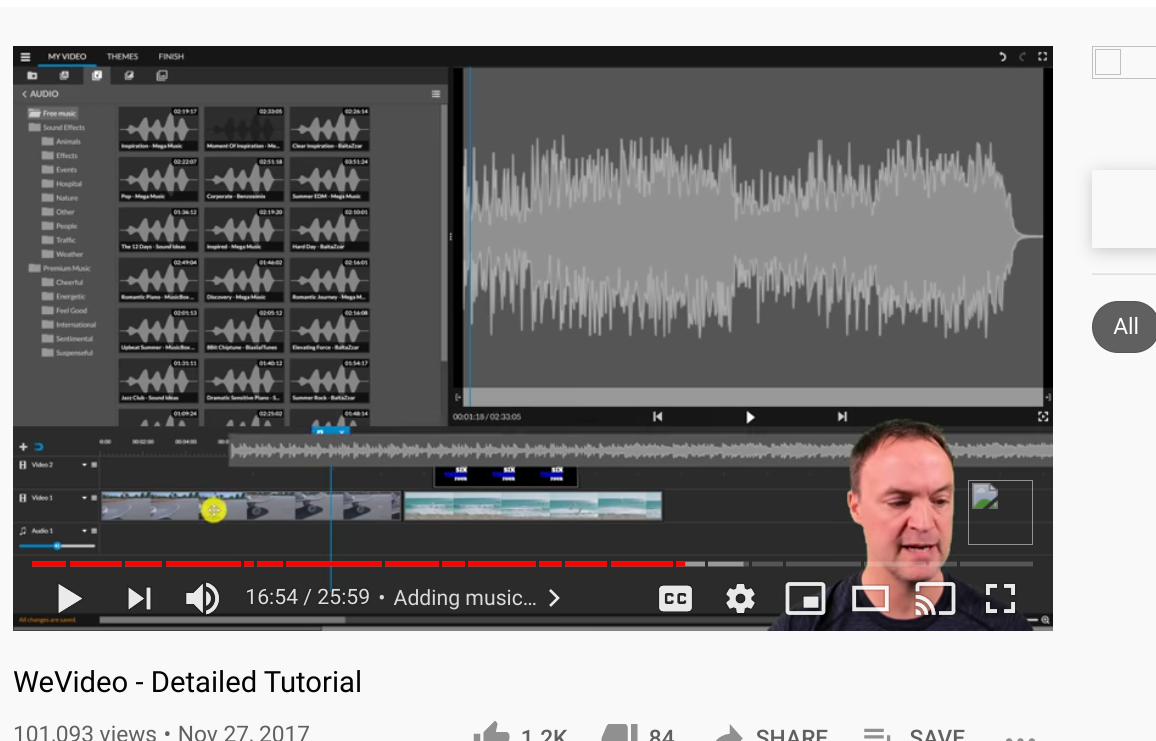This screenshot has width=1156, height=741.
Task: Toggle the blue snapping magnet icon
Action: [39, 447]
